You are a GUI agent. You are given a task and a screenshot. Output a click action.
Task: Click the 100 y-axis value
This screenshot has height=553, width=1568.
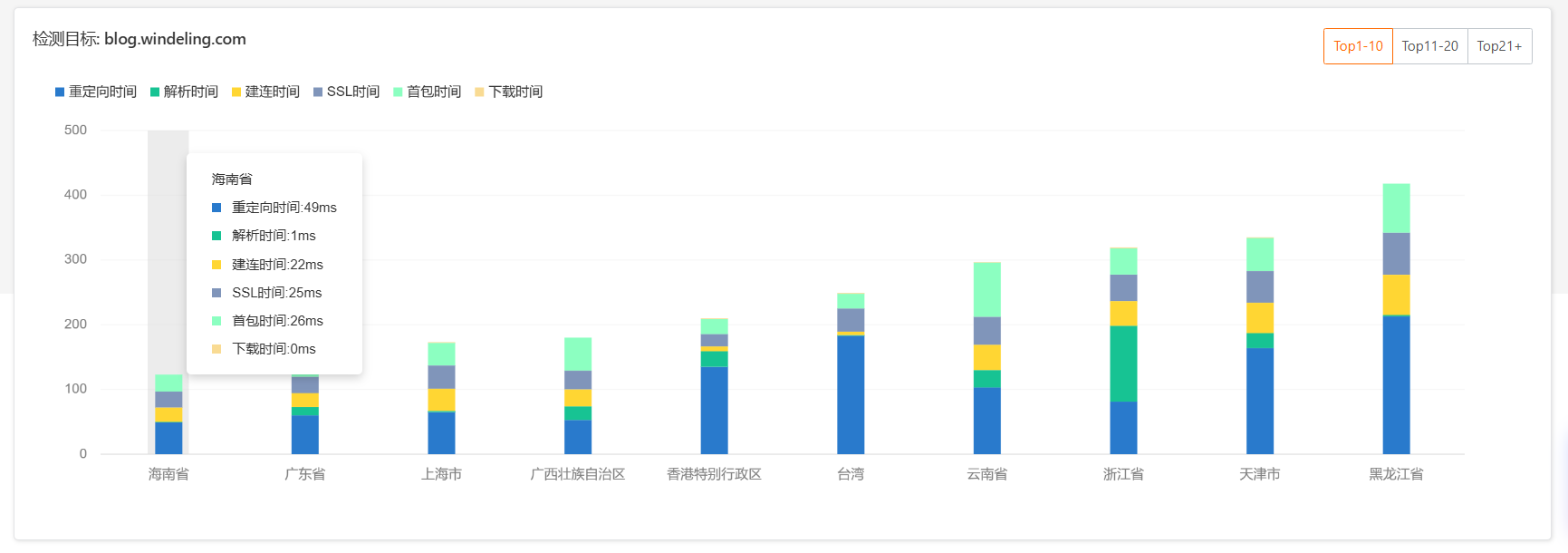click(76, 389)
